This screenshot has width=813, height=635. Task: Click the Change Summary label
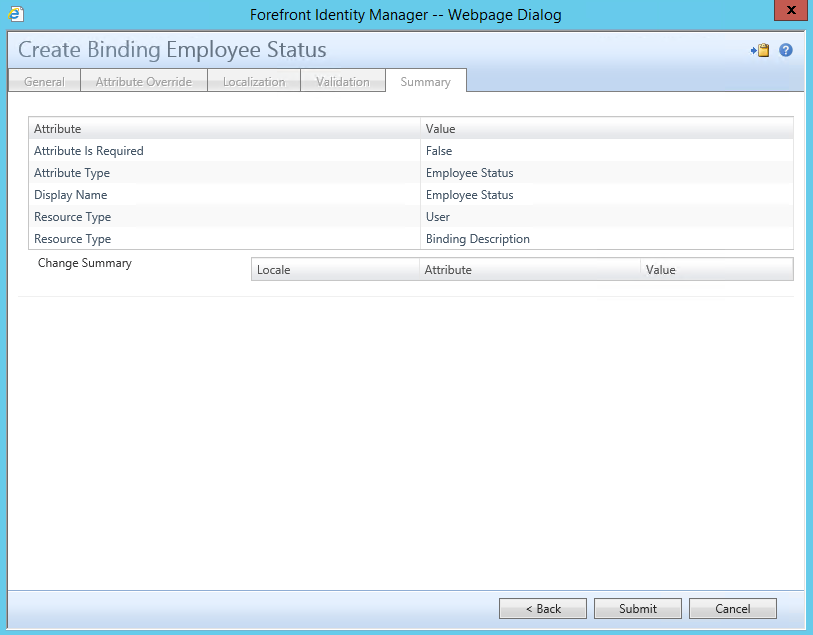(85, 263)
